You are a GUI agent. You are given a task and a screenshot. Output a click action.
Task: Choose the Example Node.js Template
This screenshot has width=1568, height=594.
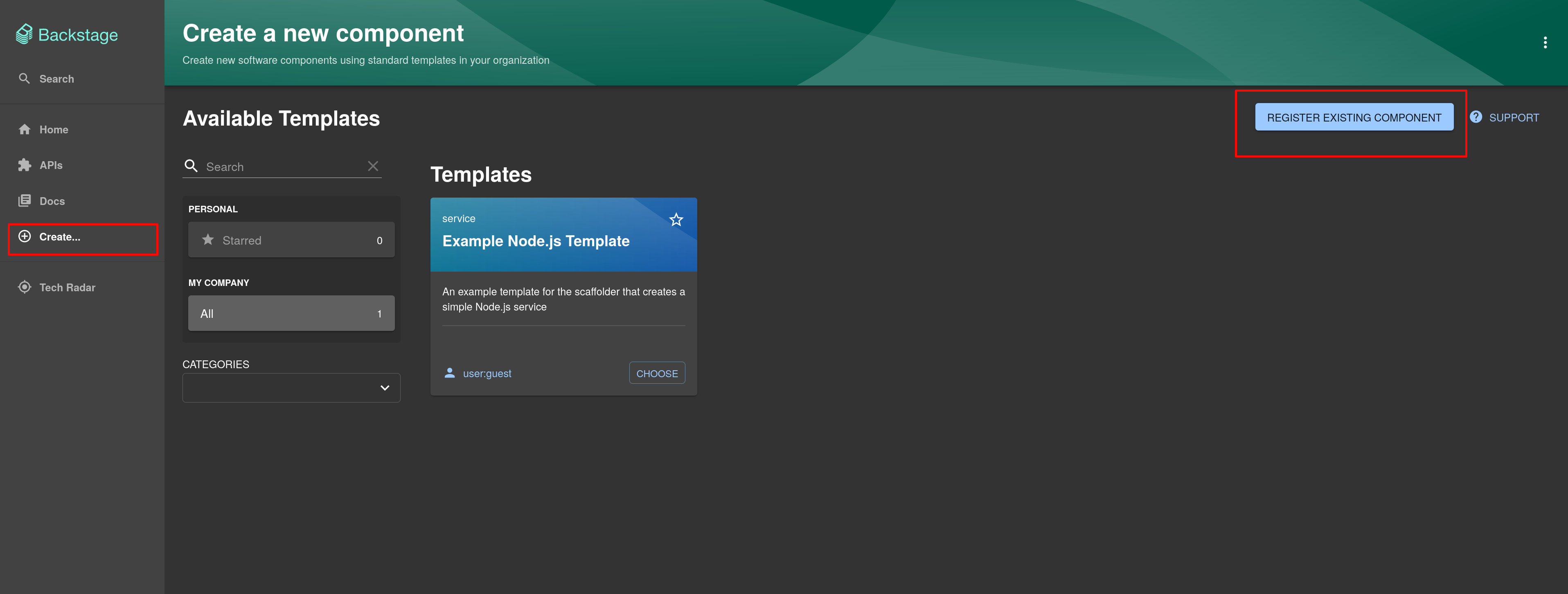[x=656, y=373]
